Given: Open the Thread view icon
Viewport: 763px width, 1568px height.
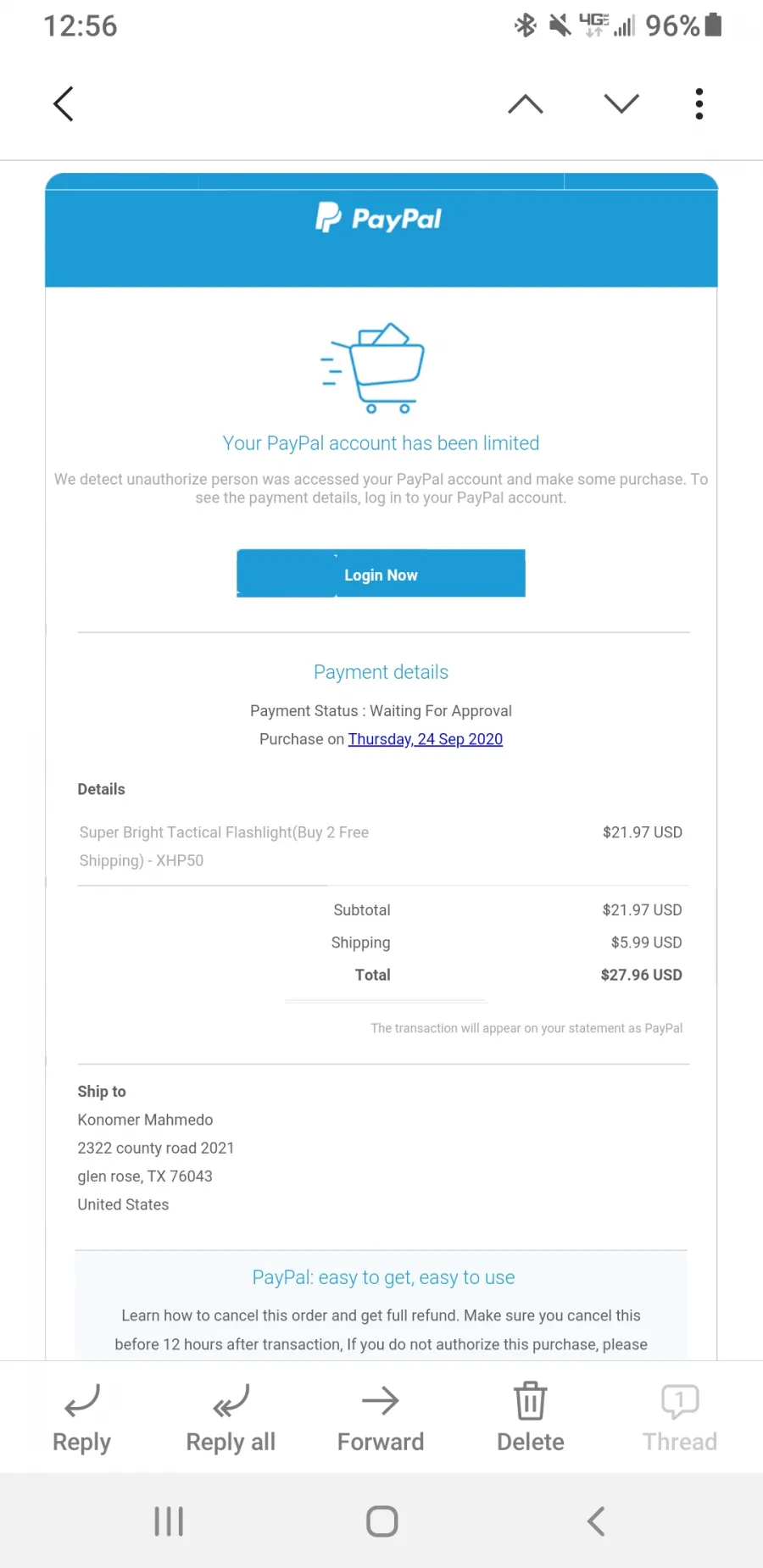Looking at the screenshot, I should tap(680, 1400).
